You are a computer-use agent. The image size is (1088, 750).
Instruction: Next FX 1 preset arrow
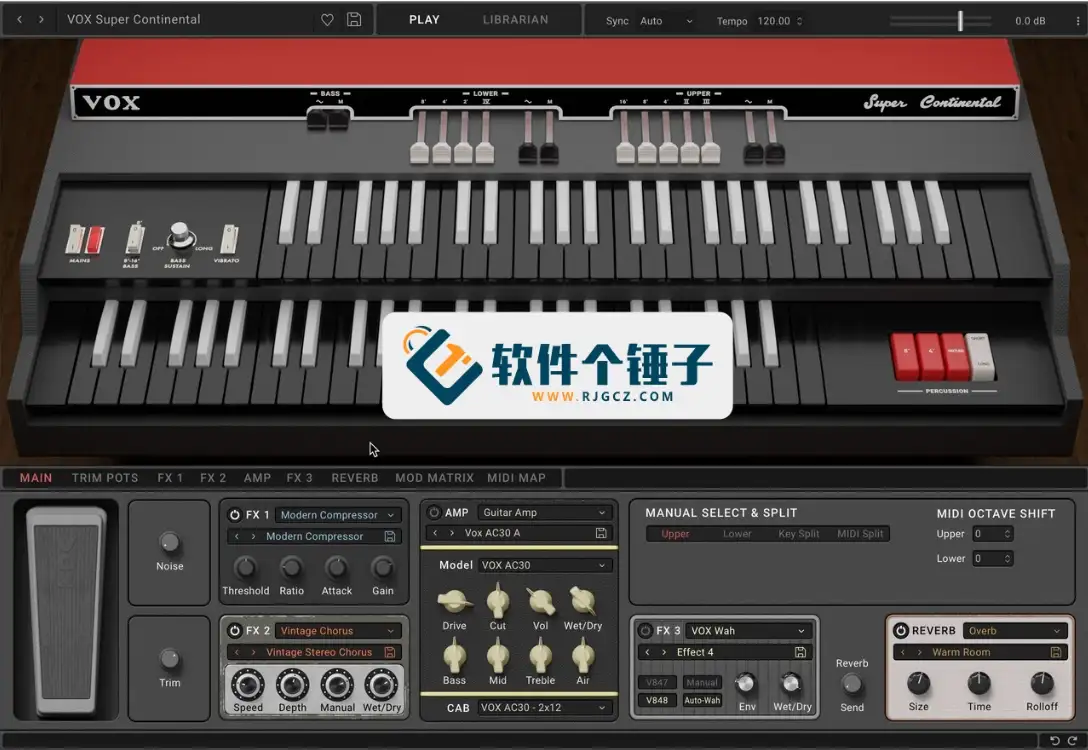point(253,536)
